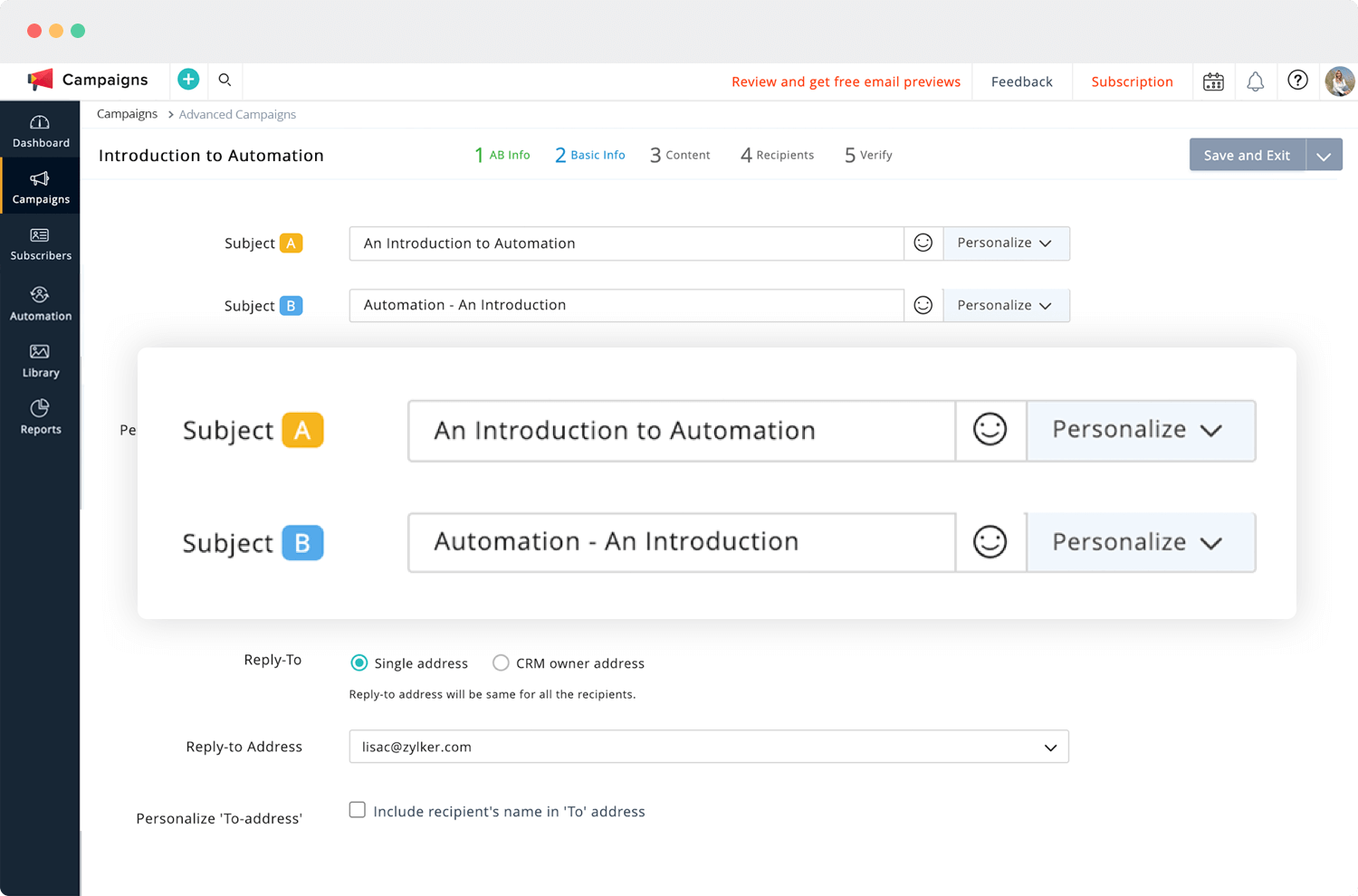This screenshot has width=1358, height=896.
Task: Go to Automation in the sidebar
Action: tap(40, 303)
